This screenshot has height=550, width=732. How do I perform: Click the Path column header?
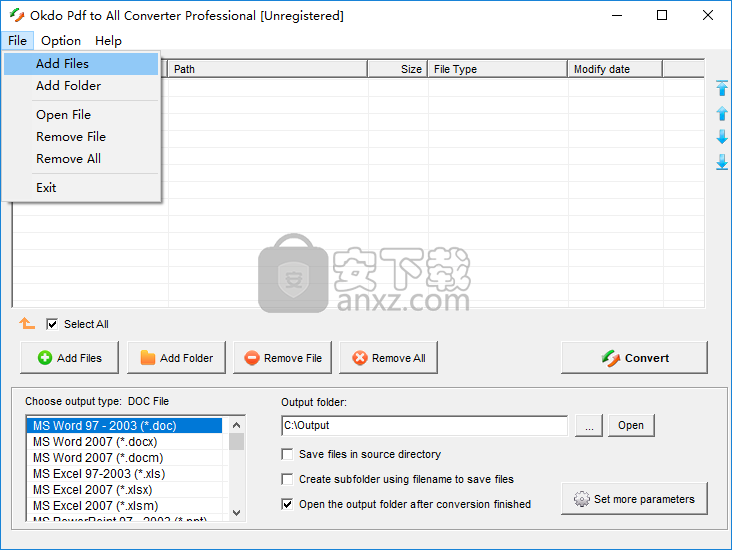[x=267, y=69]
